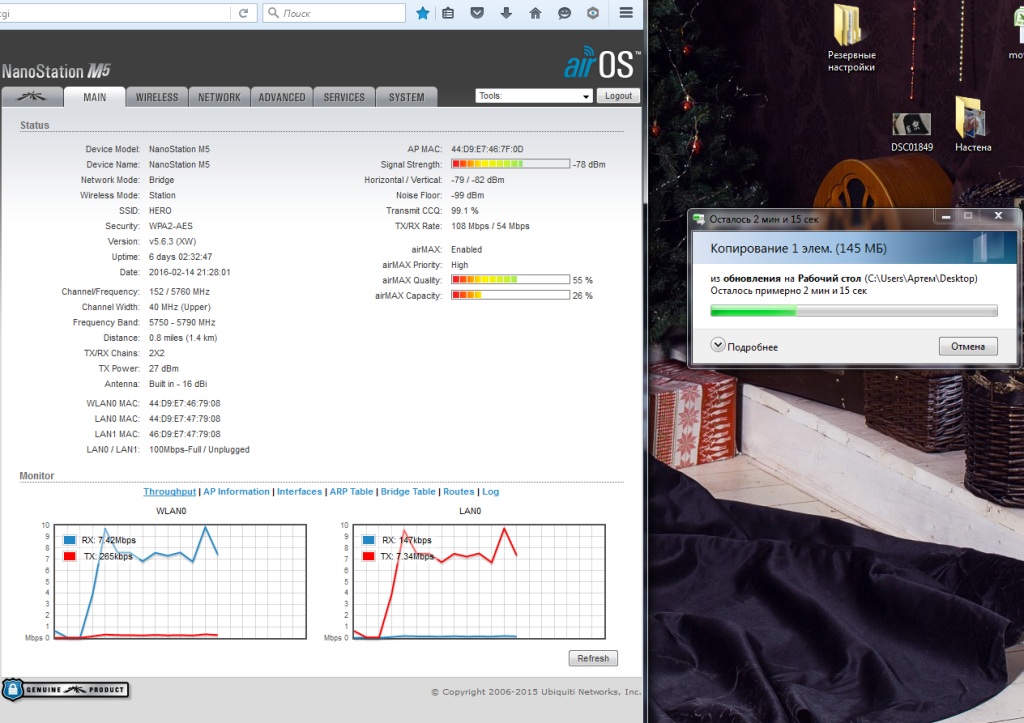
Task: Expand Подробнее details in copy dialog
Action: coord(744,346)
